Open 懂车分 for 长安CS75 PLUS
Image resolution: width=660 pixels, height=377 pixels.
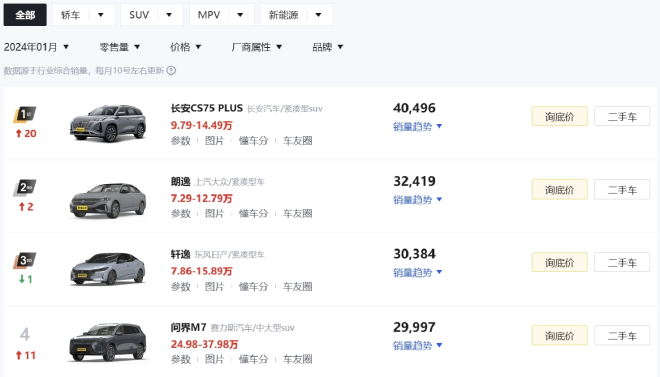point(253,141)
